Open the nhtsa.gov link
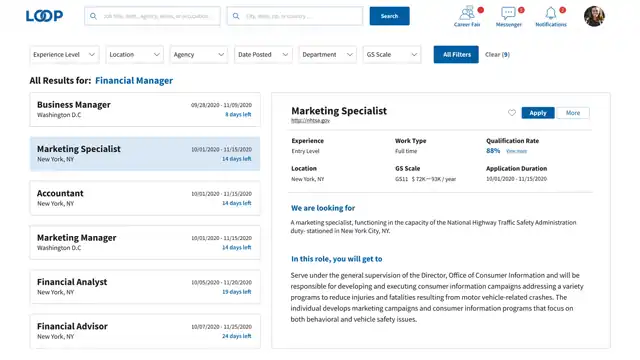The width and height of the screenshot is (640, 360). click(310, 120)
